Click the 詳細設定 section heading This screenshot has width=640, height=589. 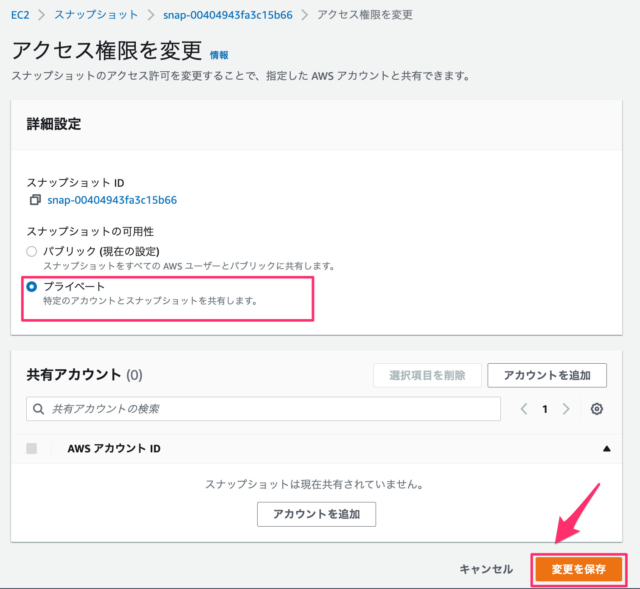coord(54,124)
